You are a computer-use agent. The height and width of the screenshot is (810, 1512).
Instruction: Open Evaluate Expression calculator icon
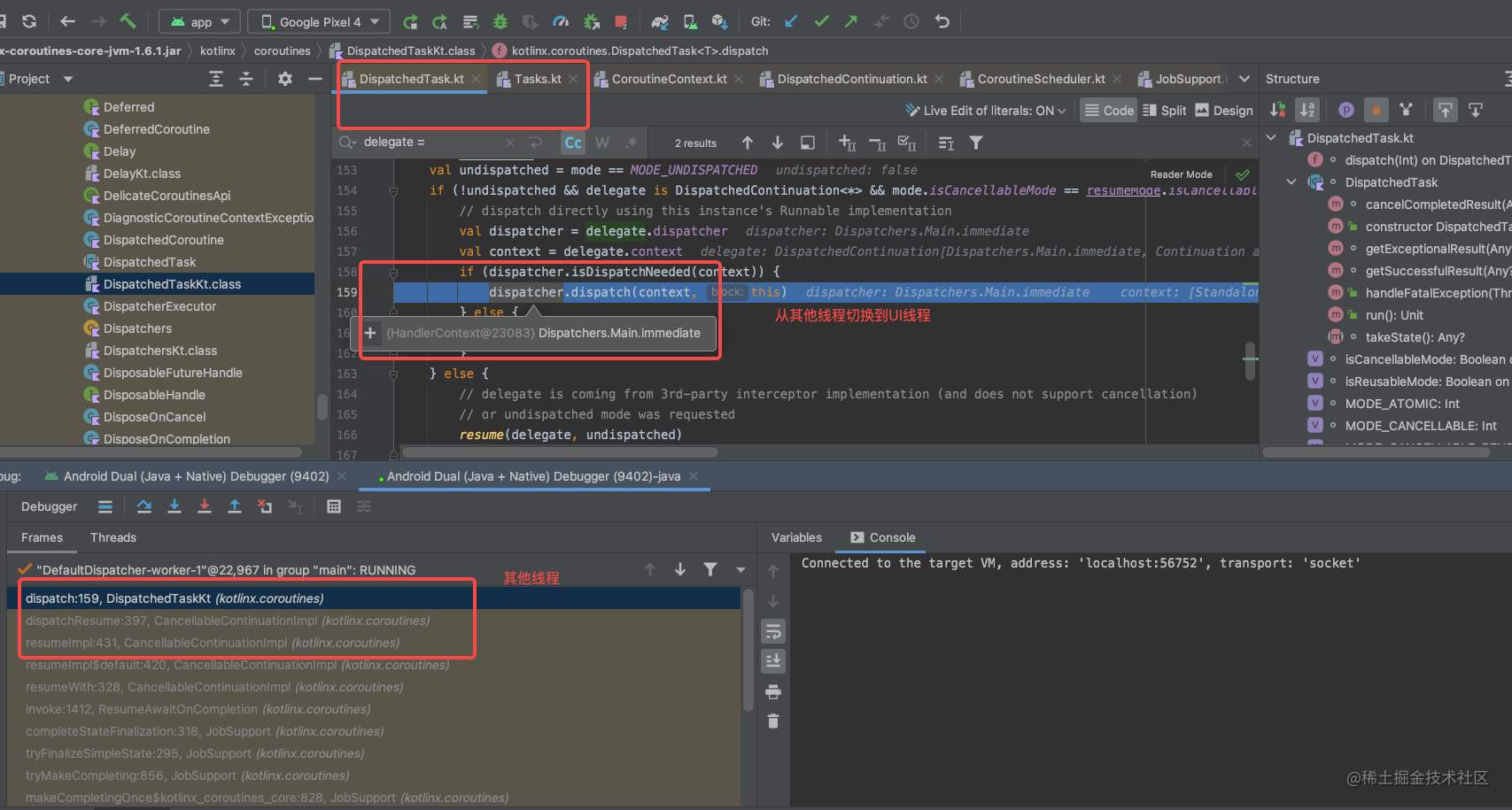point(334,506)
